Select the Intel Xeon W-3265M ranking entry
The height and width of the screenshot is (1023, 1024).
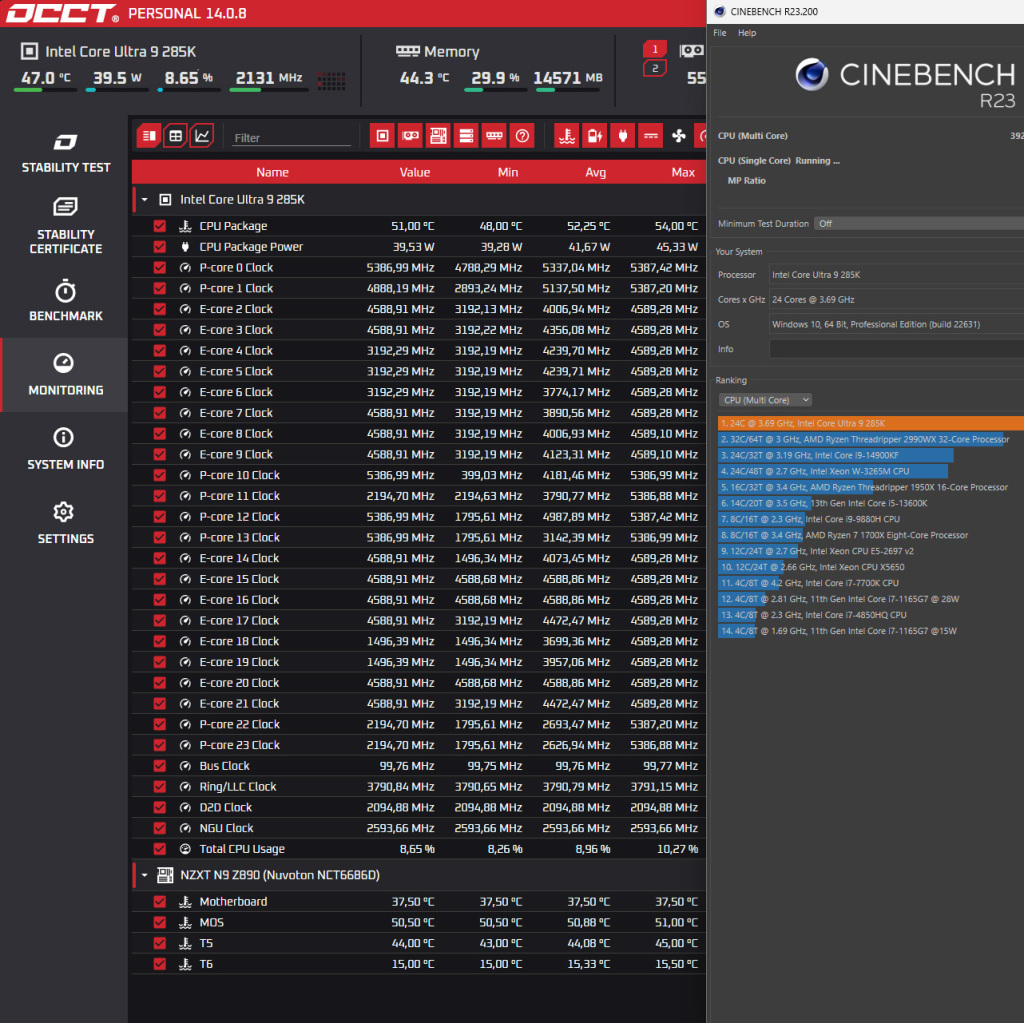pyautogui.click(x=871, y=471)
